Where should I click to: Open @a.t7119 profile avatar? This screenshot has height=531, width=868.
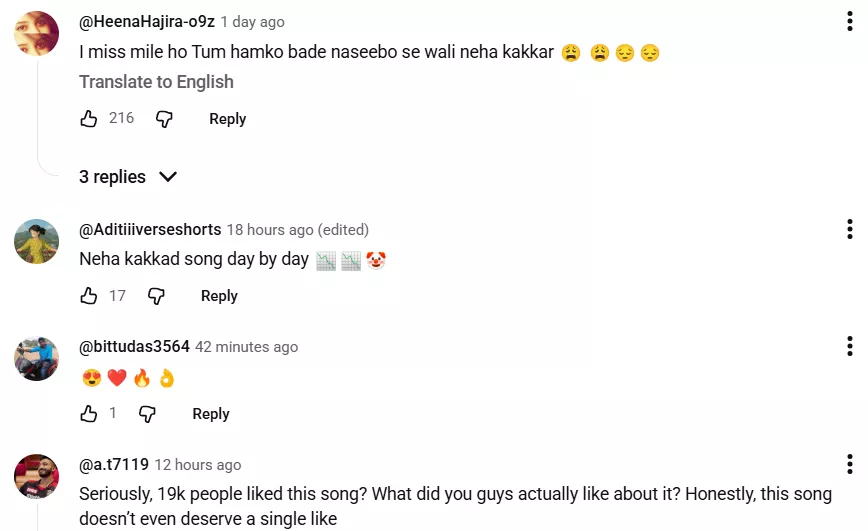(36, 477)
